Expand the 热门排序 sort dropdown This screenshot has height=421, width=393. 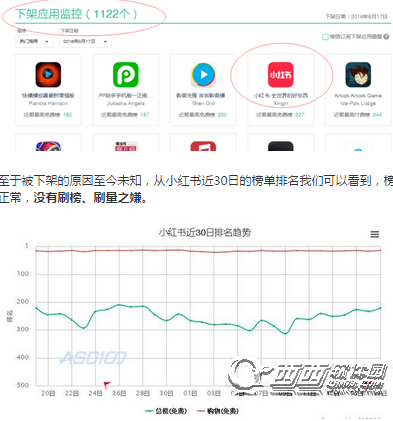[34, 41]
